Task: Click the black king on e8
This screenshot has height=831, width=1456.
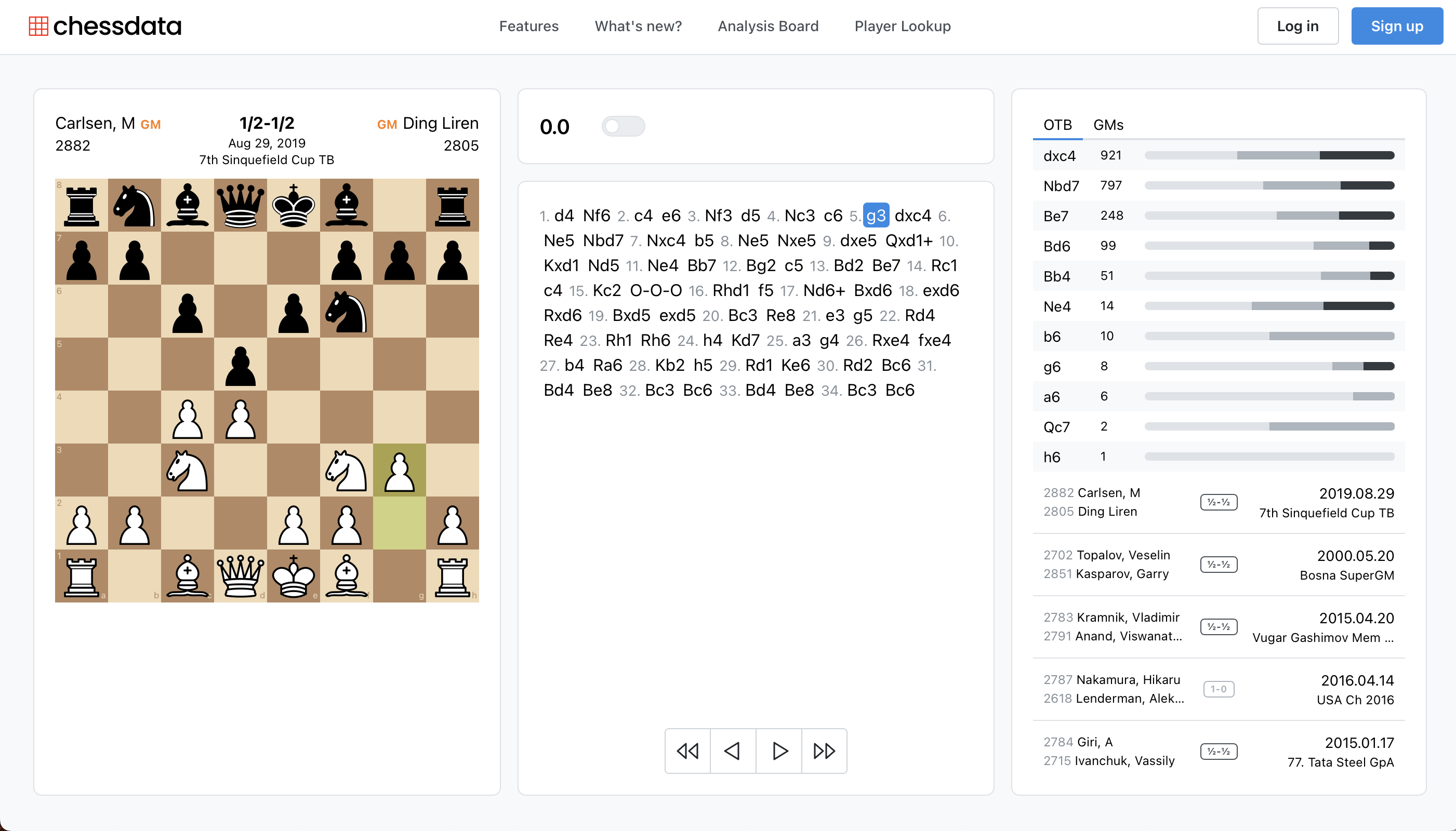Action: [294, 205]
